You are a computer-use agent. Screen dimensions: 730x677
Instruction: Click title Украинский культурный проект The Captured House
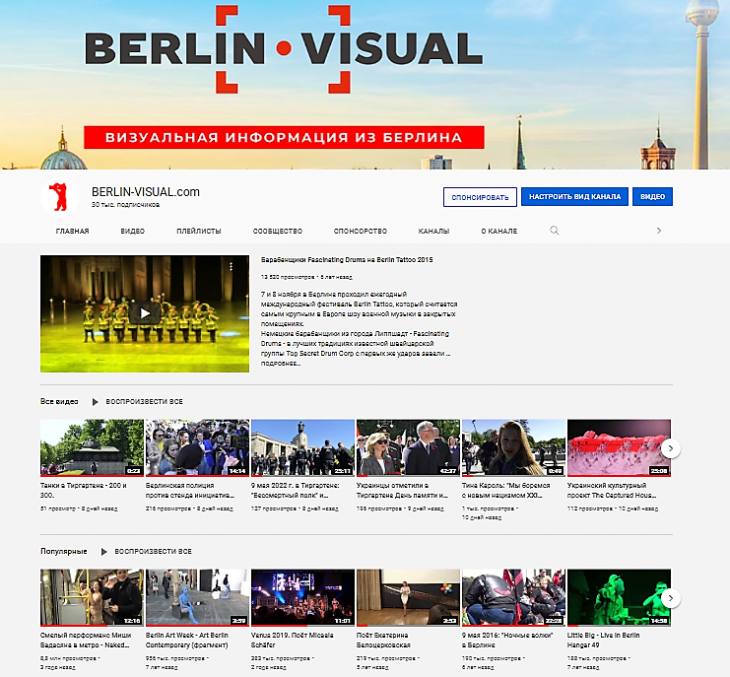(612, 490)
